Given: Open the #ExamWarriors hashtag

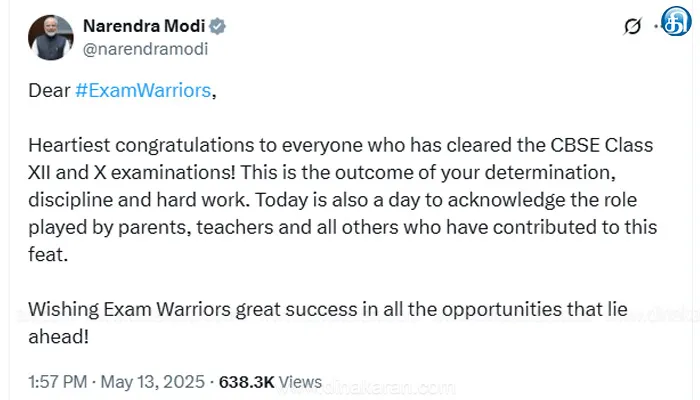Looking at the screenshot, I should pyautogui.click(x=143, y=91).
